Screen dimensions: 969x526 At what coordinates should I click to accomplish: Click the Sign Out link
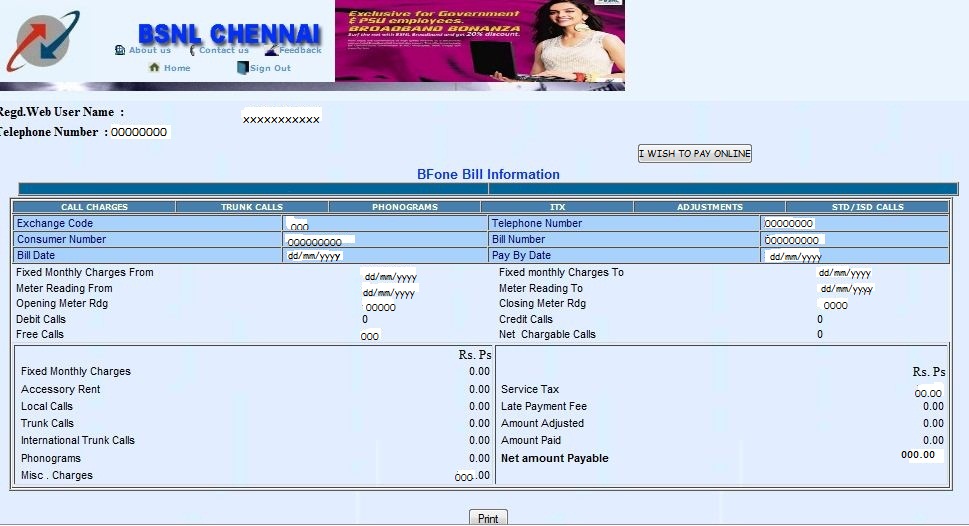[270, 68]
